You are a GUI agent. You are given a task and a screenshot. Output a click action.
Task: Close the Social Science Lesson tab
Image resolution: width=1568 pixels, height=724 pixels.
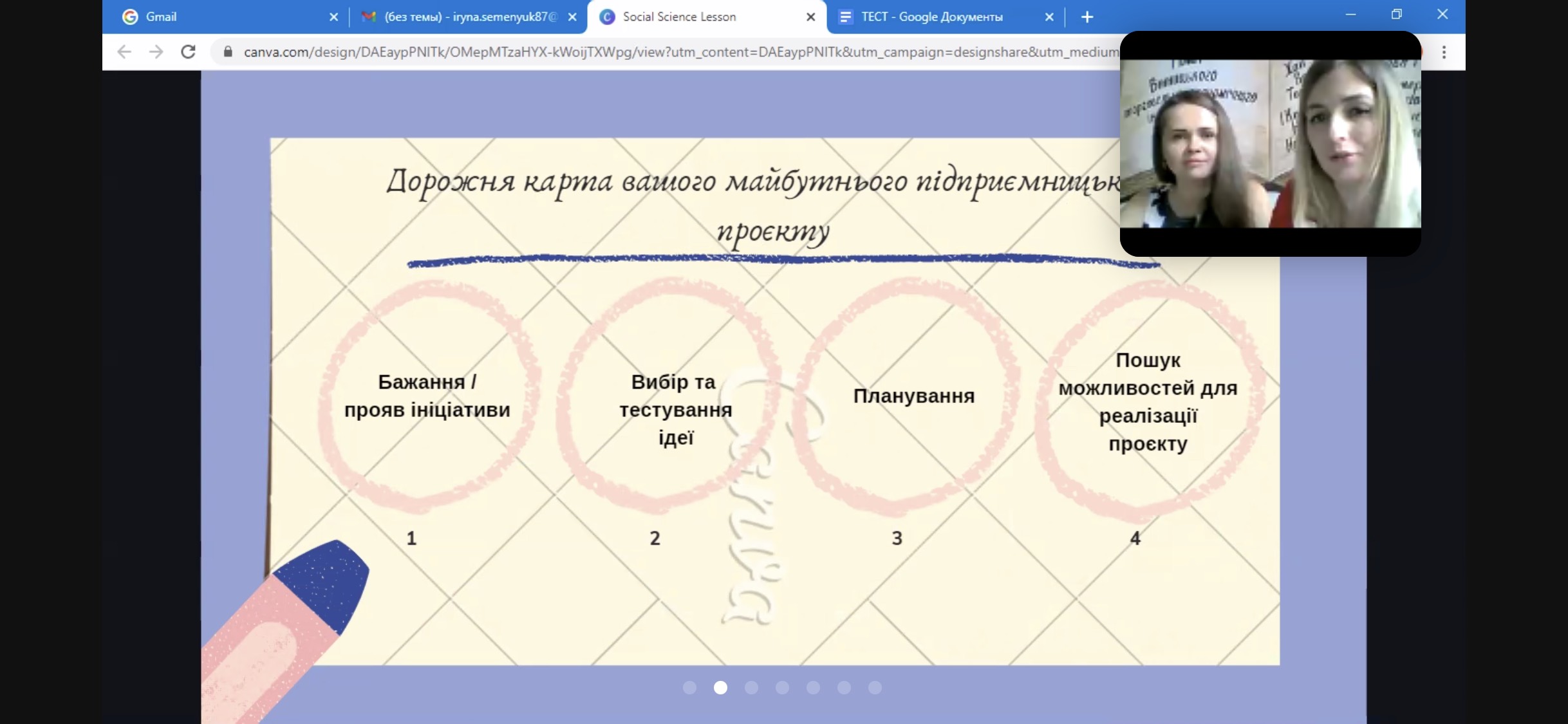(x=810, y=17)
